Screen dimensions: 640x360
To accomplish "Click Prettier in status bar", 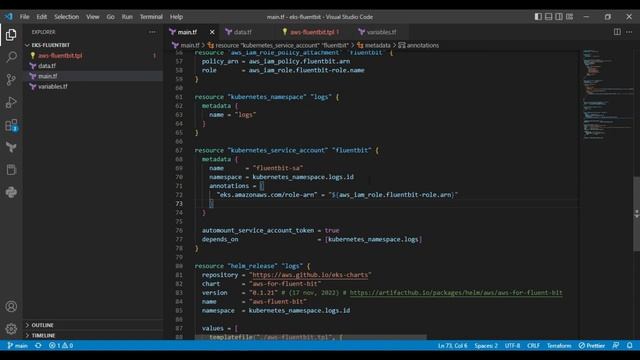I will 591,346.
